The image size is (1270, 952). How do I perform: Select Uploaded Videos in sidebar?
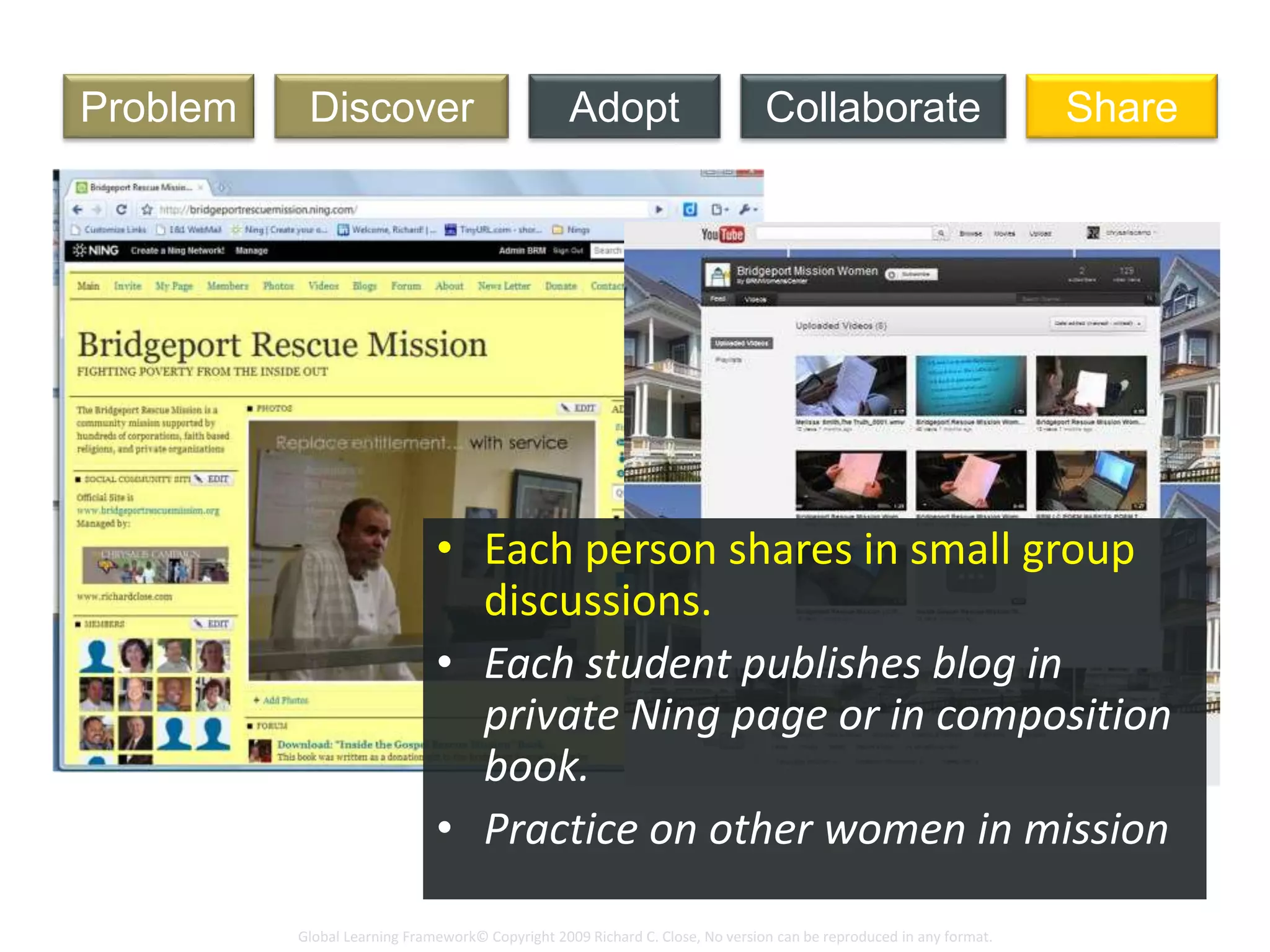coord(742,343)
